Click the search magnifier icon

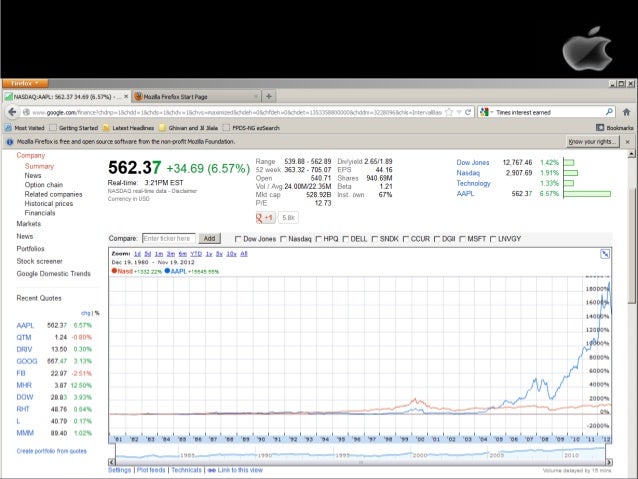tap(609, 112)
